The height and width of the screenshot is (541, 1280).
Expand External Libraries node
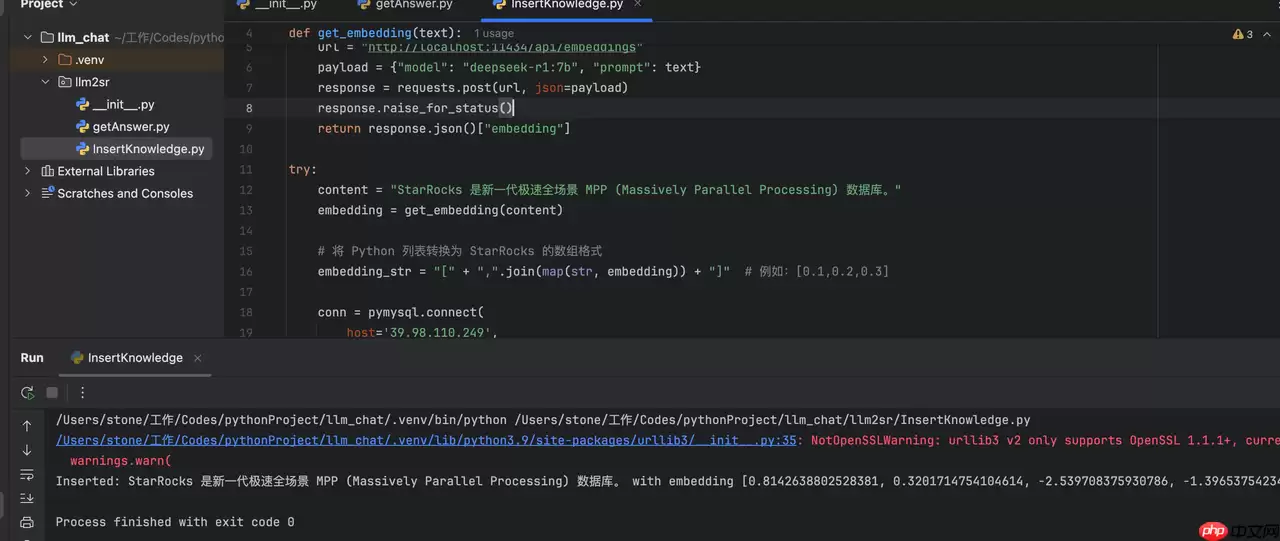[x=27, y=171]
